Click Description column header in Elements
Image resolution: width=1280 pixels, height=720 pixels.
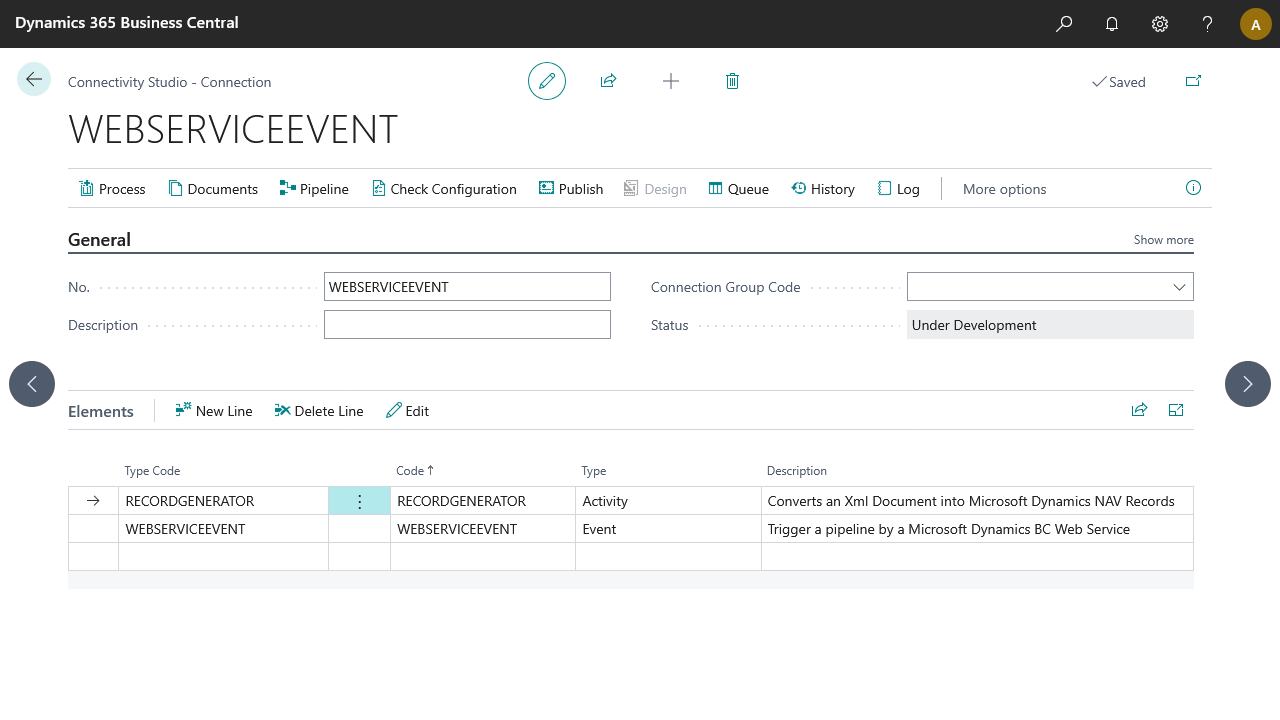pos(797,471)
